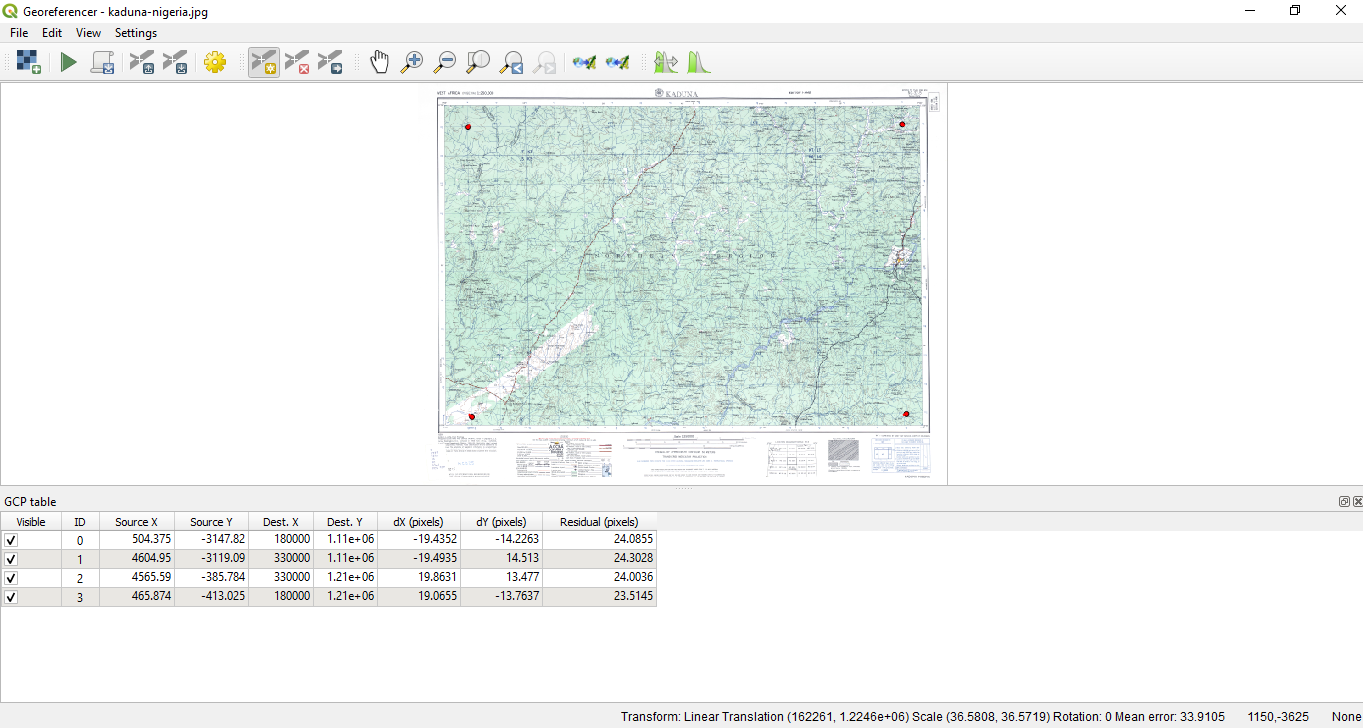Close the GCP table panel
The image size is (1363, 728).
[x=1357, y=501]
